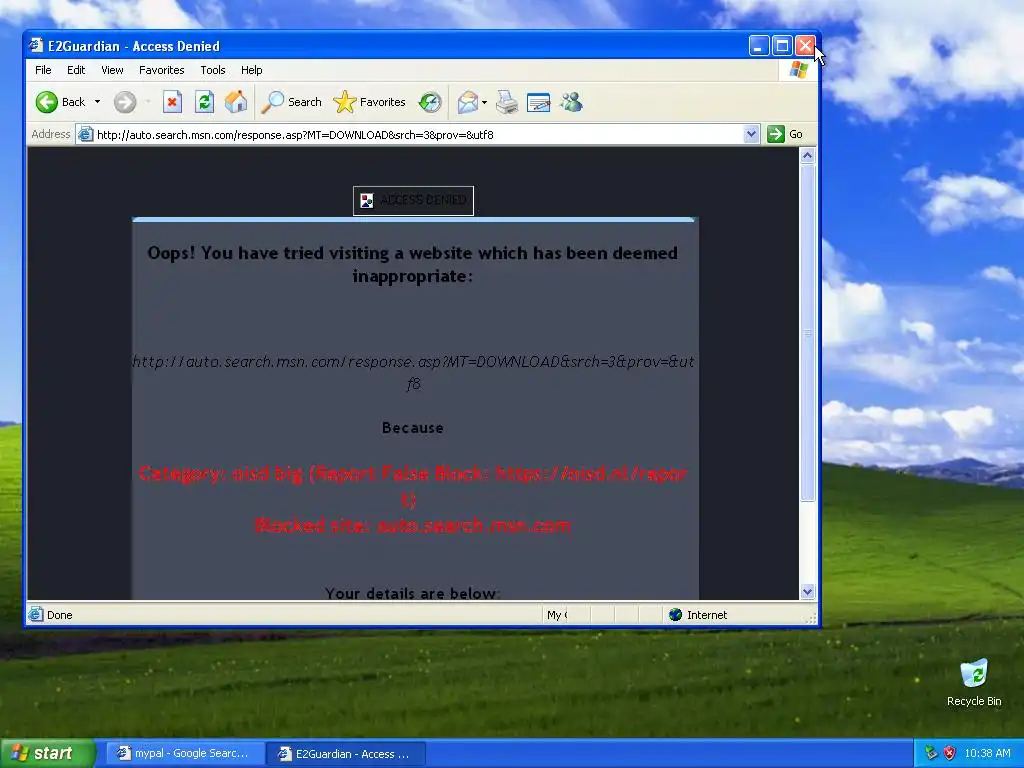The width and height of the screenshot is (1024, 768).
Task: Click the Because label text
Action: point(413,428)
